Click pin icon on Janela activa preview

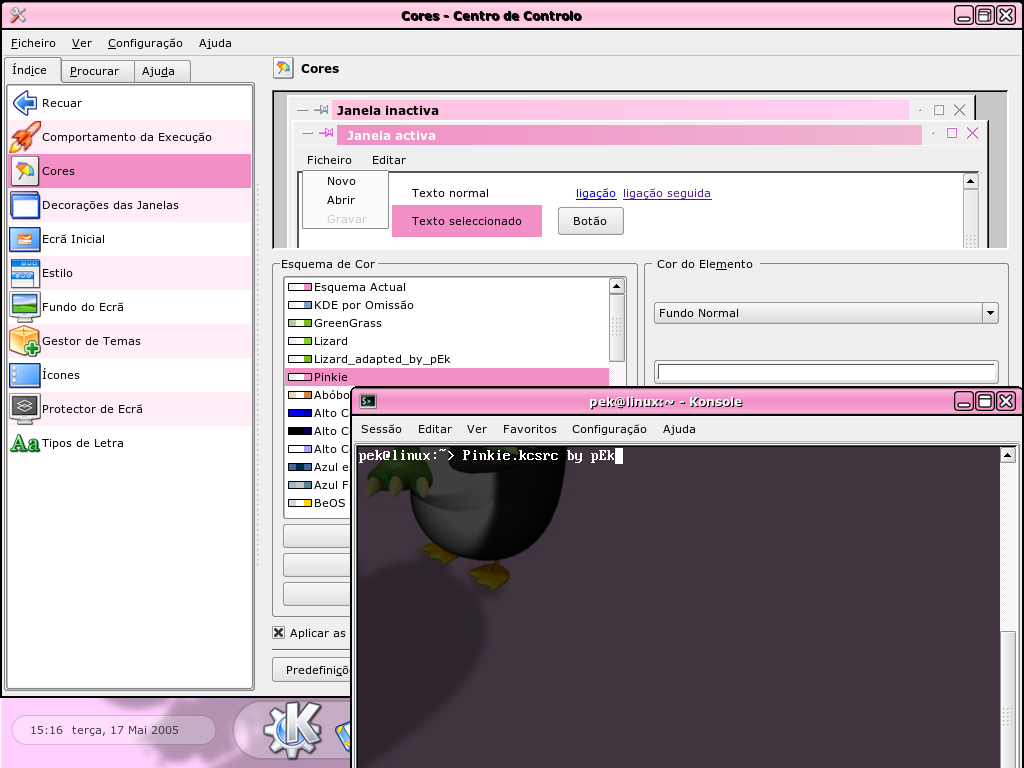[326, 133]
